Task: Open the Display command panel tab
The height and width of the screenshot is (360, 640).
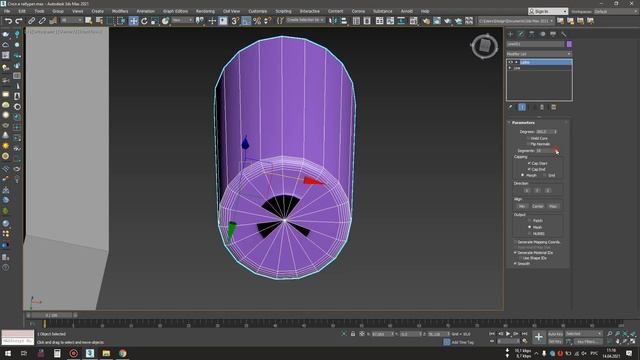Action: (553, 34)
